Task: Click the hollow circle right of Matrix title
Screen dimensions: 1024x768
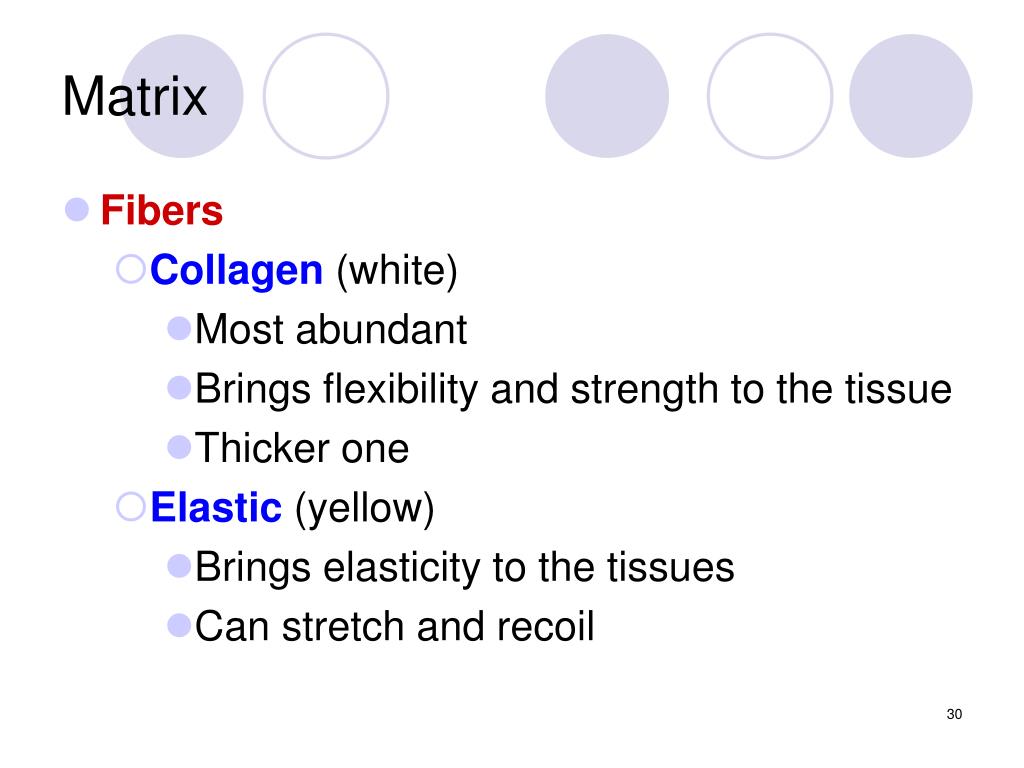Action: [x=326, y=96]
